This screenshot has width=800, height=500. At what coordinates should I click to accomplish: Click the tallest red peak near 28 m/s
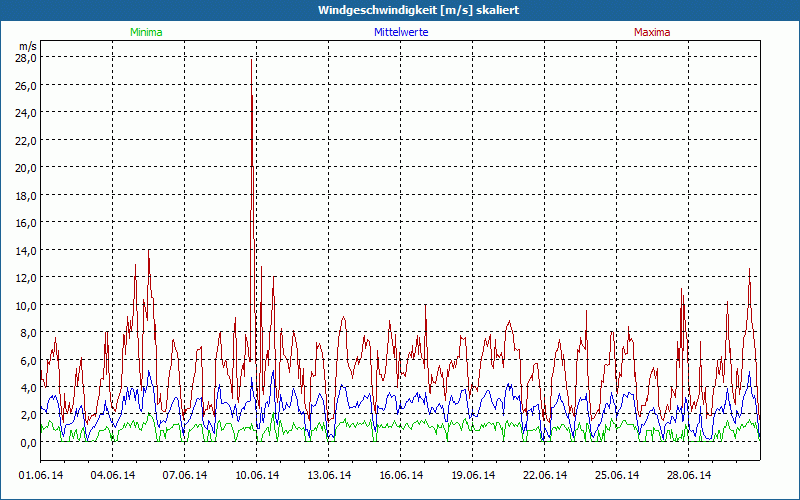pos(252,64)
